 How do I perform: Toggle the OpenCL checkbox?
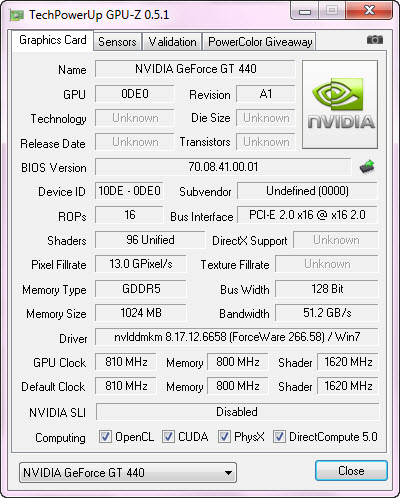105,437
